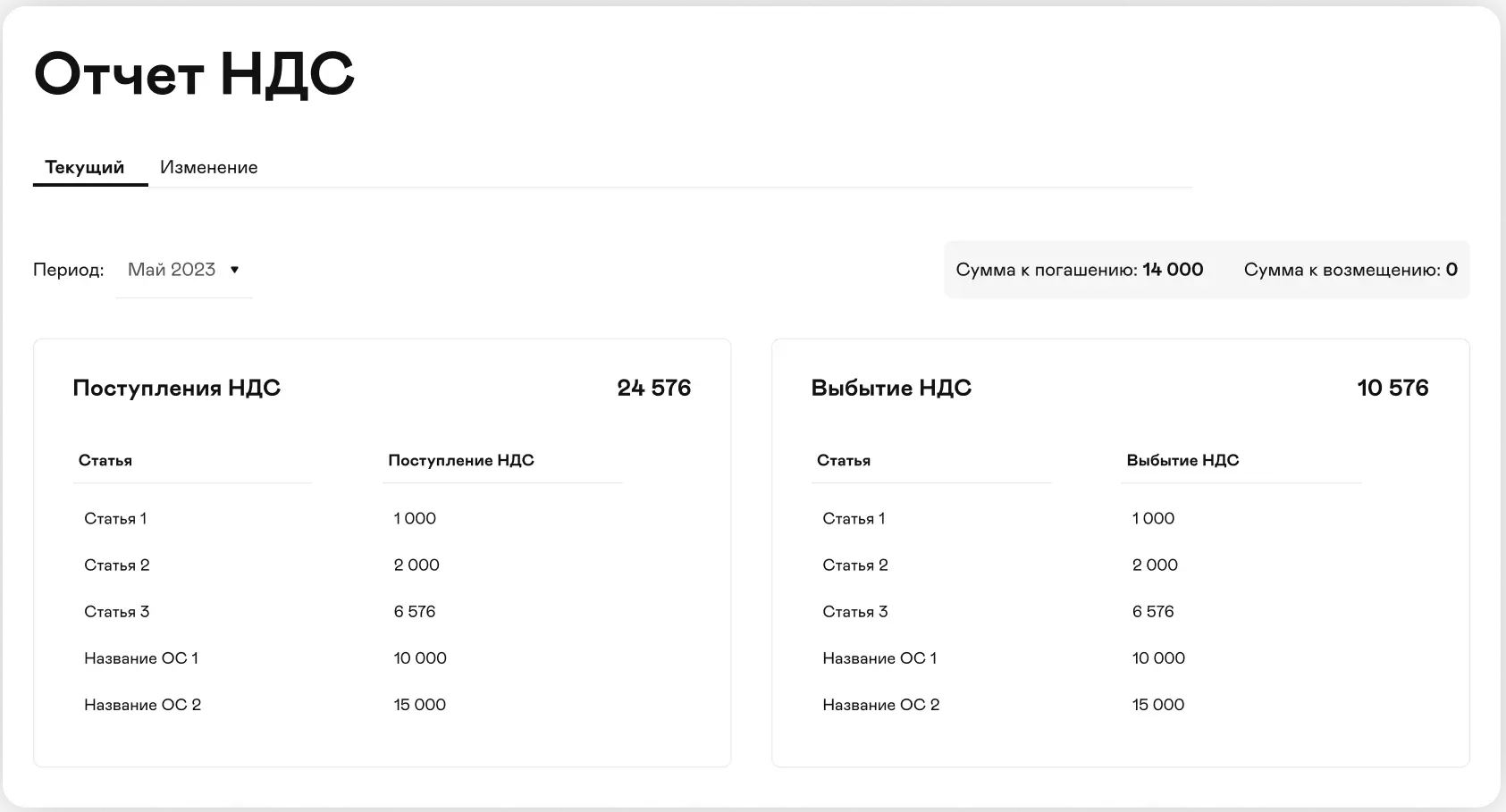Viewport: 1506px width, 812px height.
Task: Click 2 000 value in Выбытие НДС
Action: pyautogui.click(x=1155, y=565)
